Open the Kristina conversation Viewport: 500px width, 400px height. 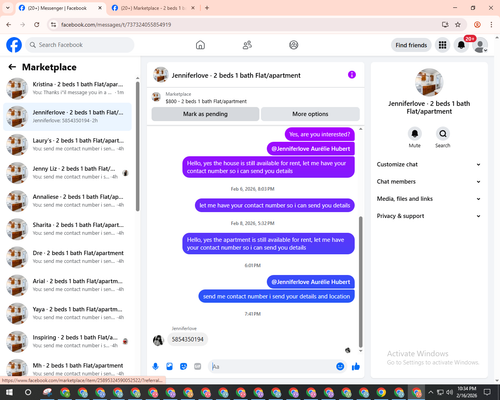click(67, 88)
